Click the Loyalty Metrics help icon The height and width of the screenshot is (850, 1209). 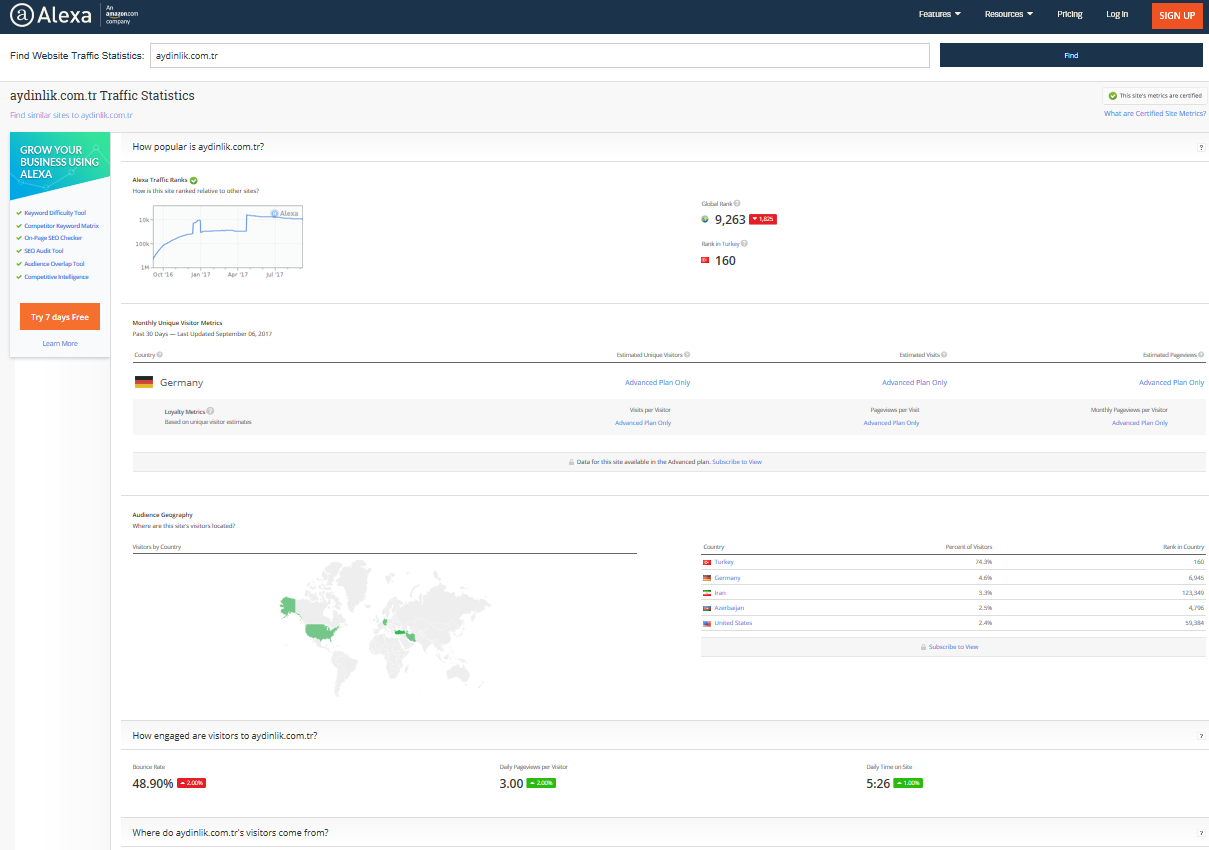point(210,411)
